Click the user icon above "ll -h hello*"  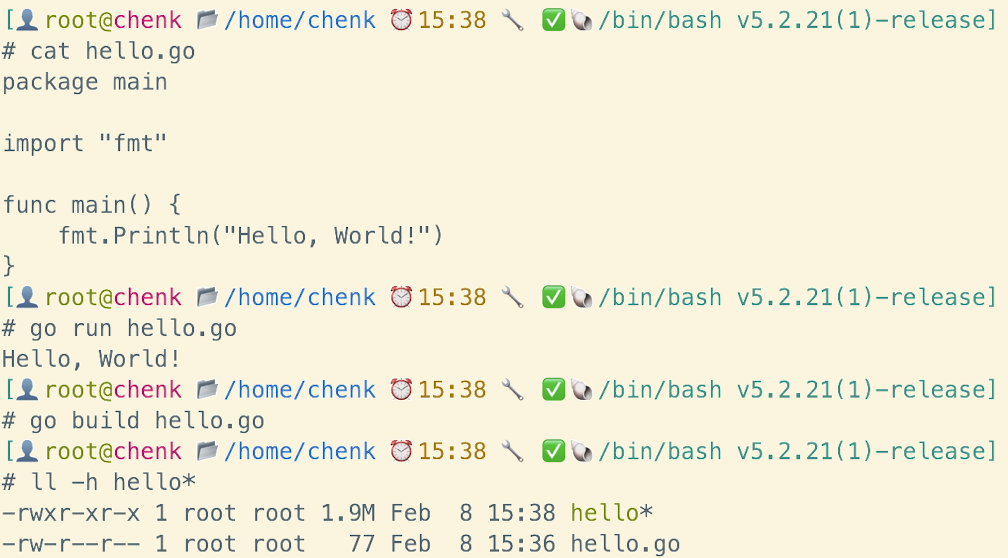(29, 452)
